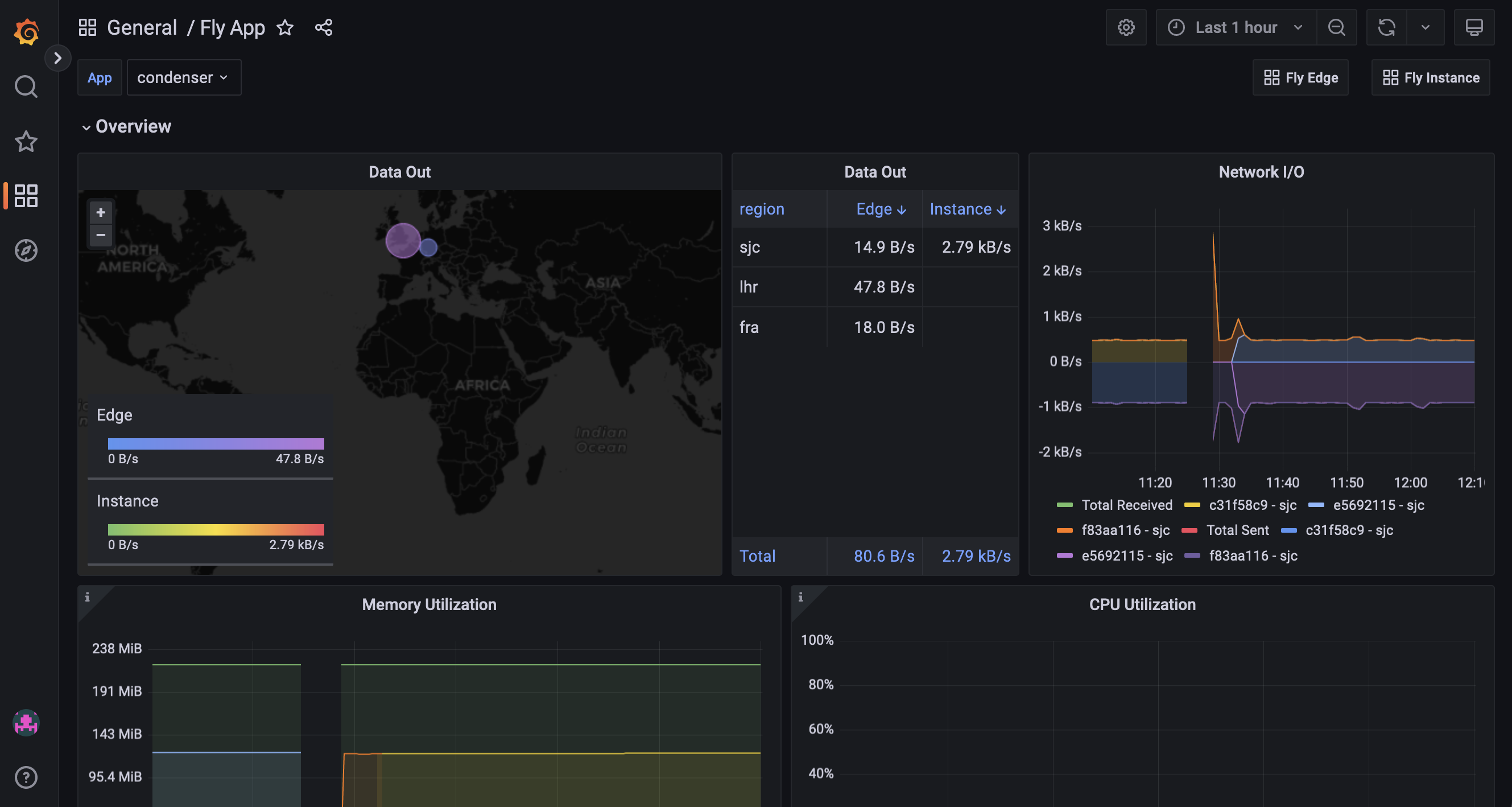Select the App tab filter
Viewport: 1512px width, 807px height.
point(99,77)
